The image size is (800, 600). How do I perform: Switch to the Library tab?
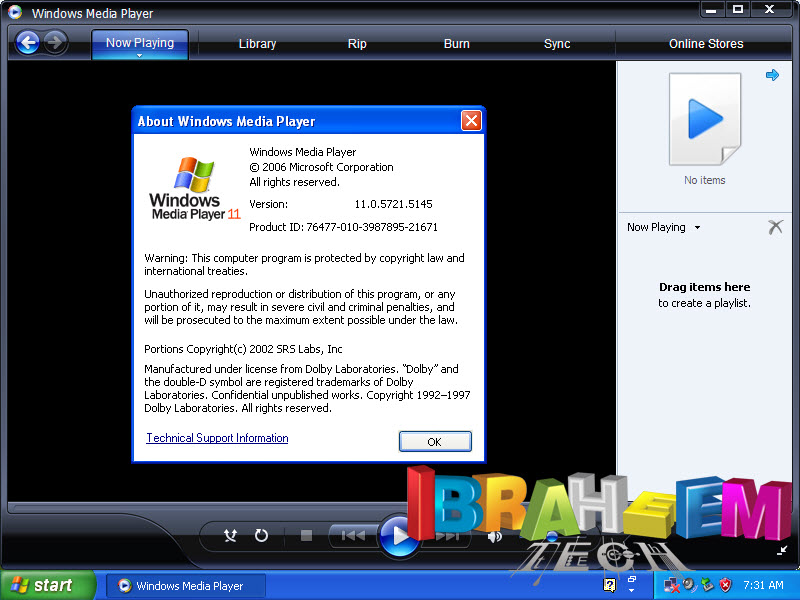pyautogui.click(x=257, y=44)
